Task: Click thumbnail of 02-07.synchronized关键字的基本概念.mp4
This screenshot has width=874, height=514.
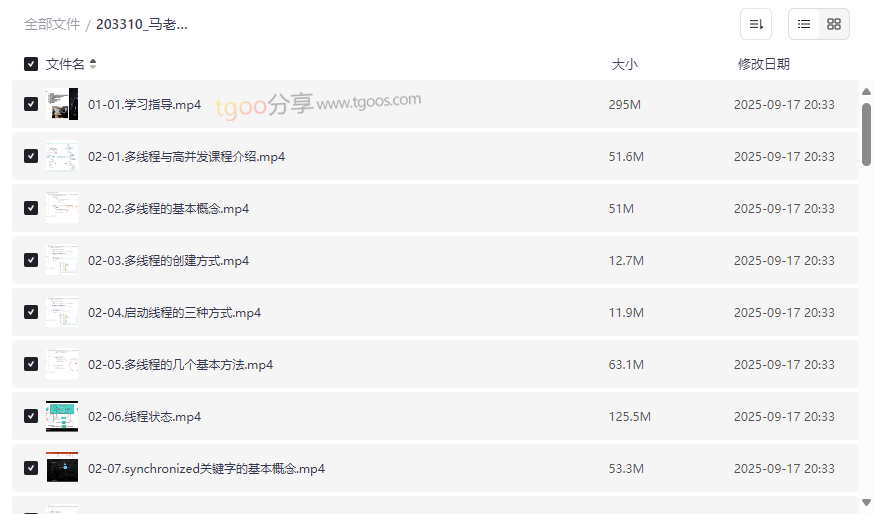Action: pyautogui.click(x=62, y=468)
